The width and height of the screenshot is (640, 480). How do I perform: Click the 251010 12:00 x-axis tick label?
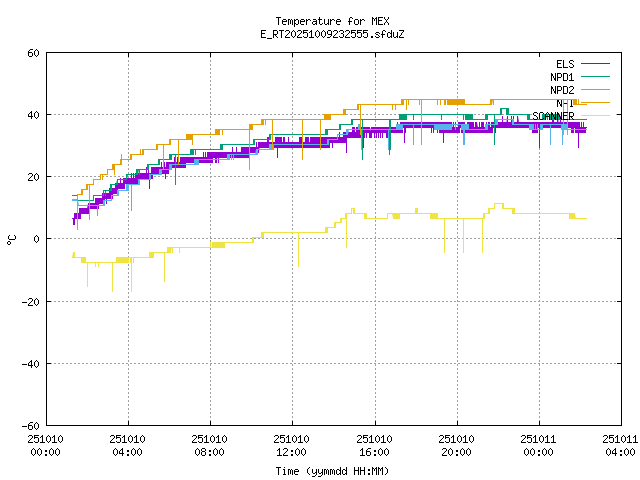tap(292, 445)
